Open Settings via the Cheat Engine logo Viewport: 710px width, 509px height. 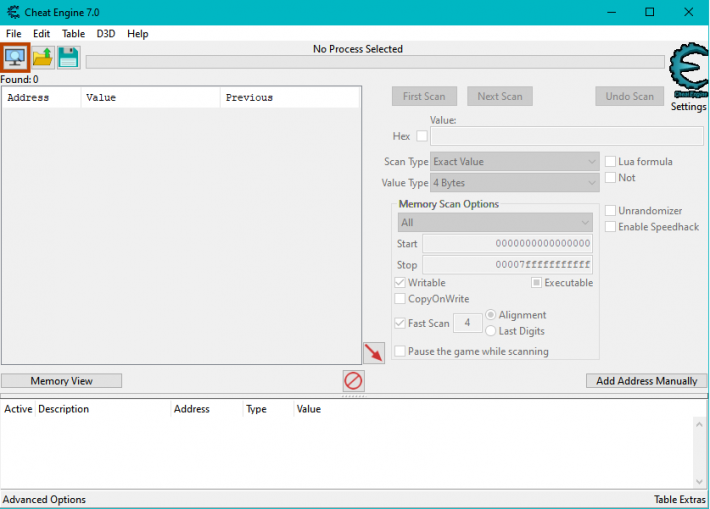[x=689, y=70]
